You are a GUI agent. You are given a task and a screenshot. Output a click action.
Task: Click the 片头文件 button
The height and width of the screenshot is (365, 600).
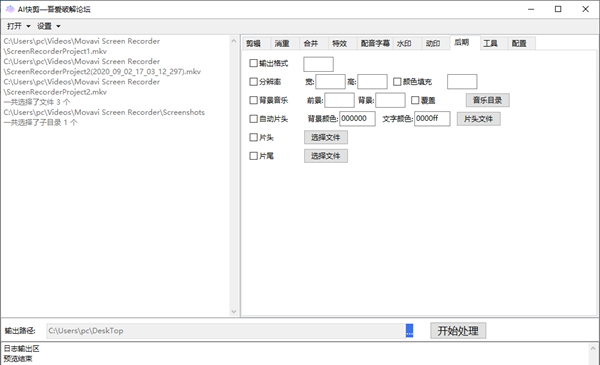[478, 119]
